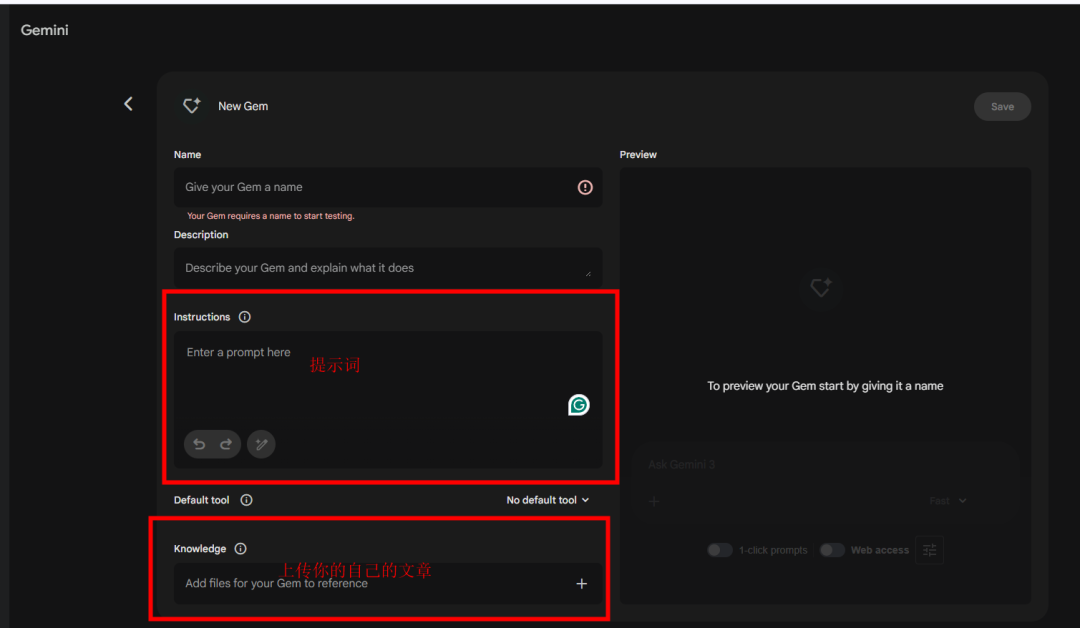Click the Add files for your Gem field
Image resolution: width=1080 pixels, height=628 pixels.
[x=388, y=584]
